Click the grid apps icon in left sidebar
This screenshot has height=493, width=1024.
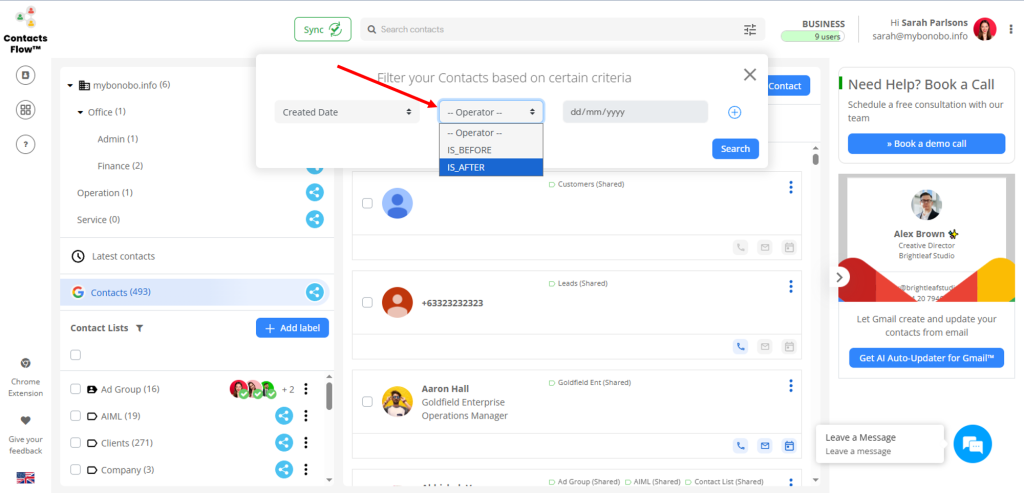click(x=27, y=110)
